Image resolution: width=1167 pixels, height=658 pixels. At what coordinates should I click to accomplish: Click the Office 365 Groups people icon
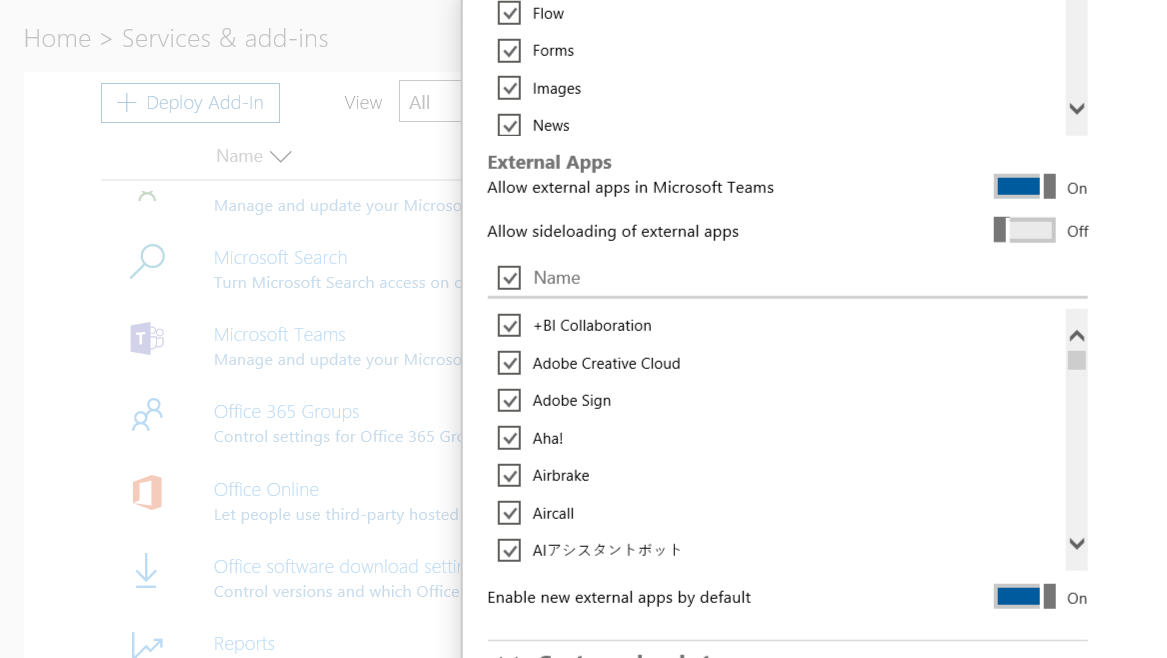tap(147, 415)
